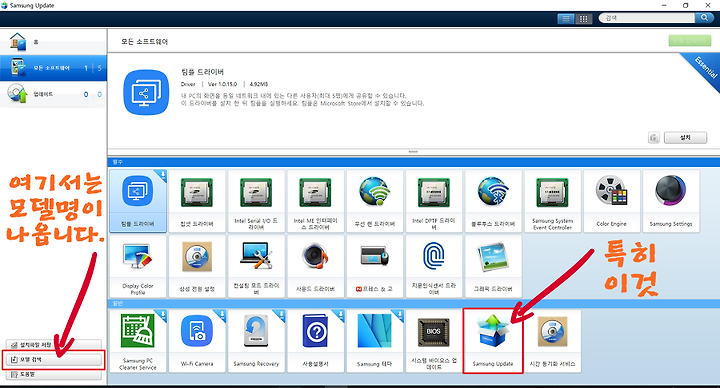Select the Intel DPTF driver tile
This screenshot has height=388, width=720.
click(x=434, y=201)
